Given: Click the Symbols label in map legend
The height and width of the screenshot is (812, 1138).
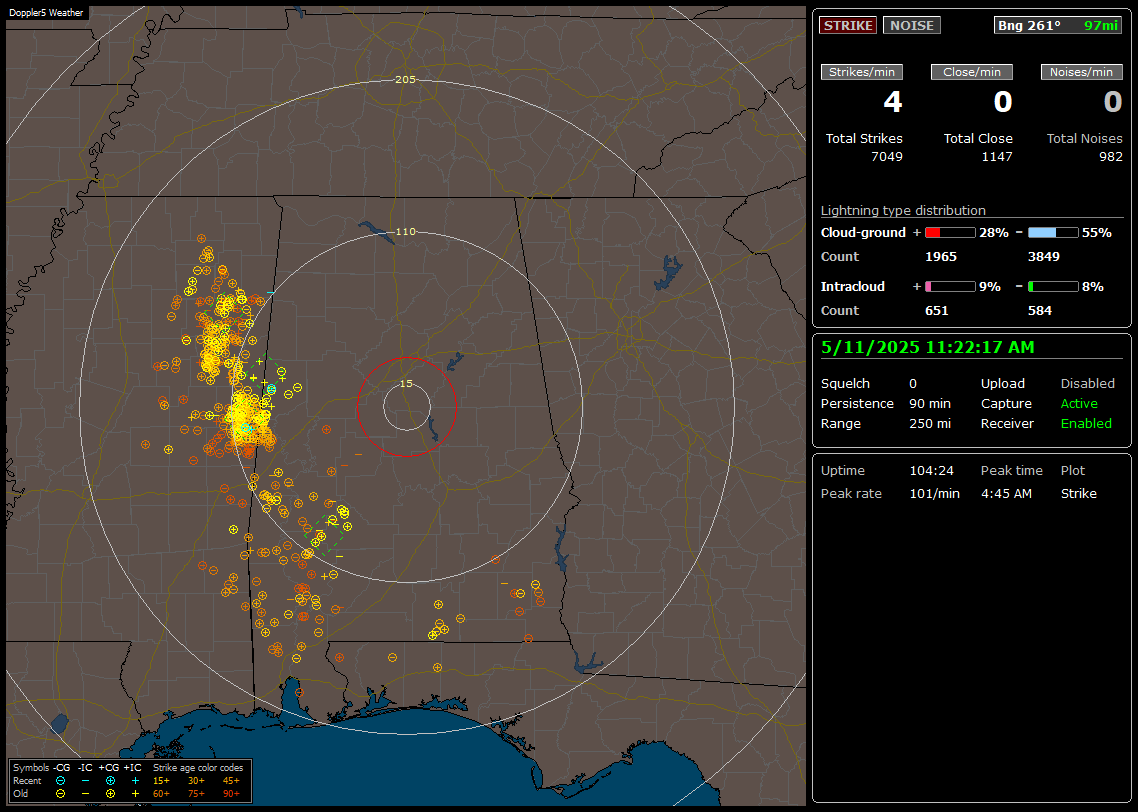Looking at the screenshot, I should [x=31, y=768].
